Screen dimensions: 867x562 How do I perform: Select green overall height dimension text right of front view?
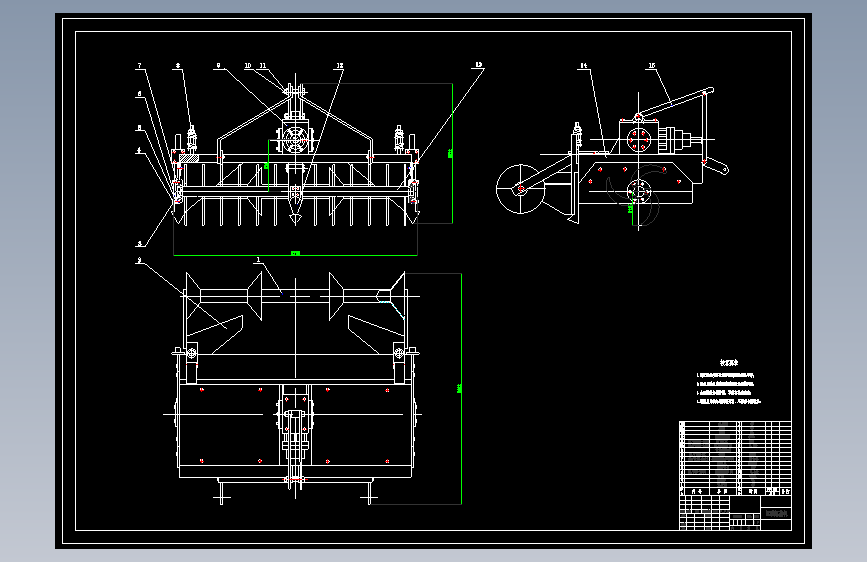(450, 153)
